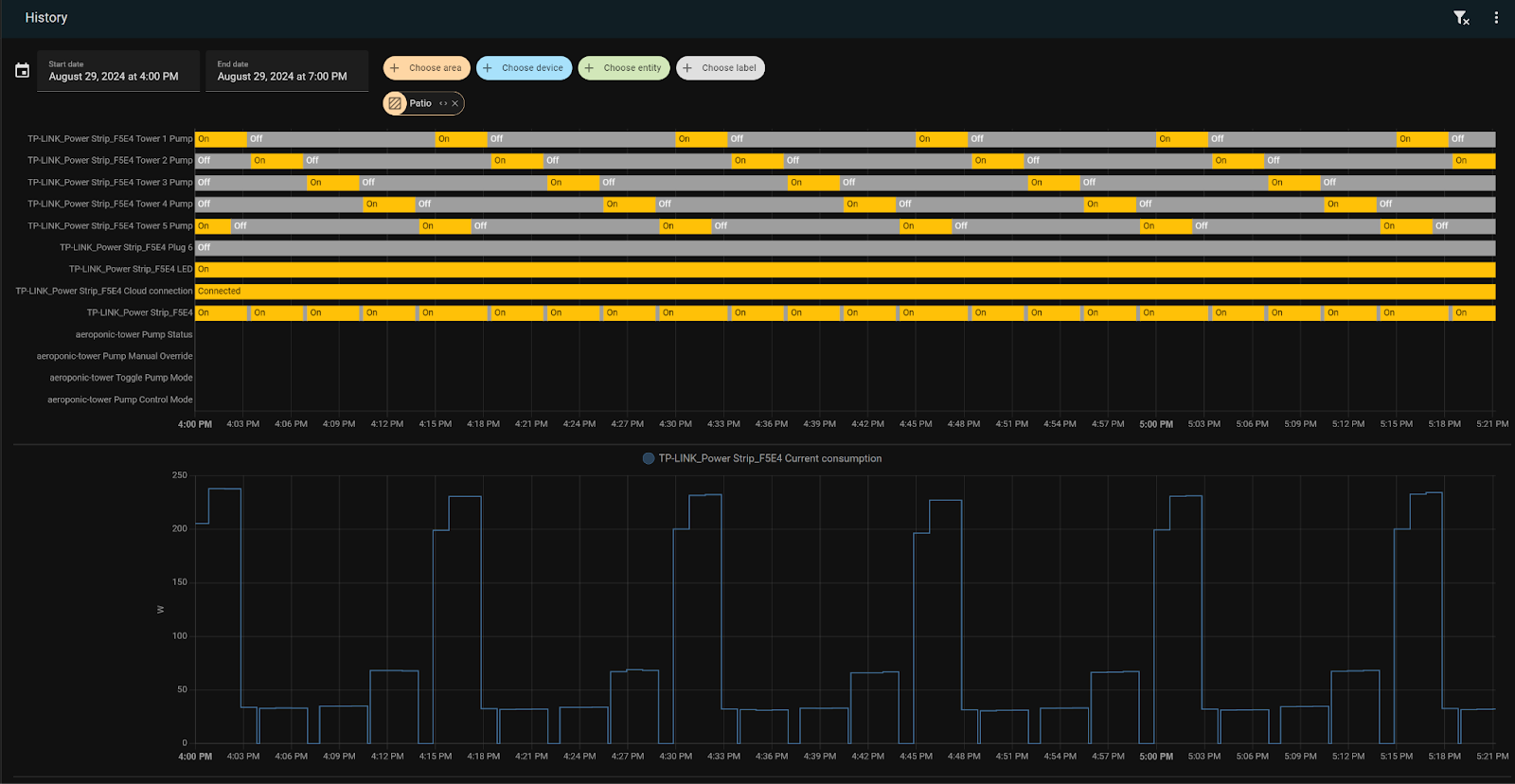The height and width of the screenshot is (784, 1515).
Task: Click aeroponic-tower Pump Manual Override label
Action: coord(115,356)
